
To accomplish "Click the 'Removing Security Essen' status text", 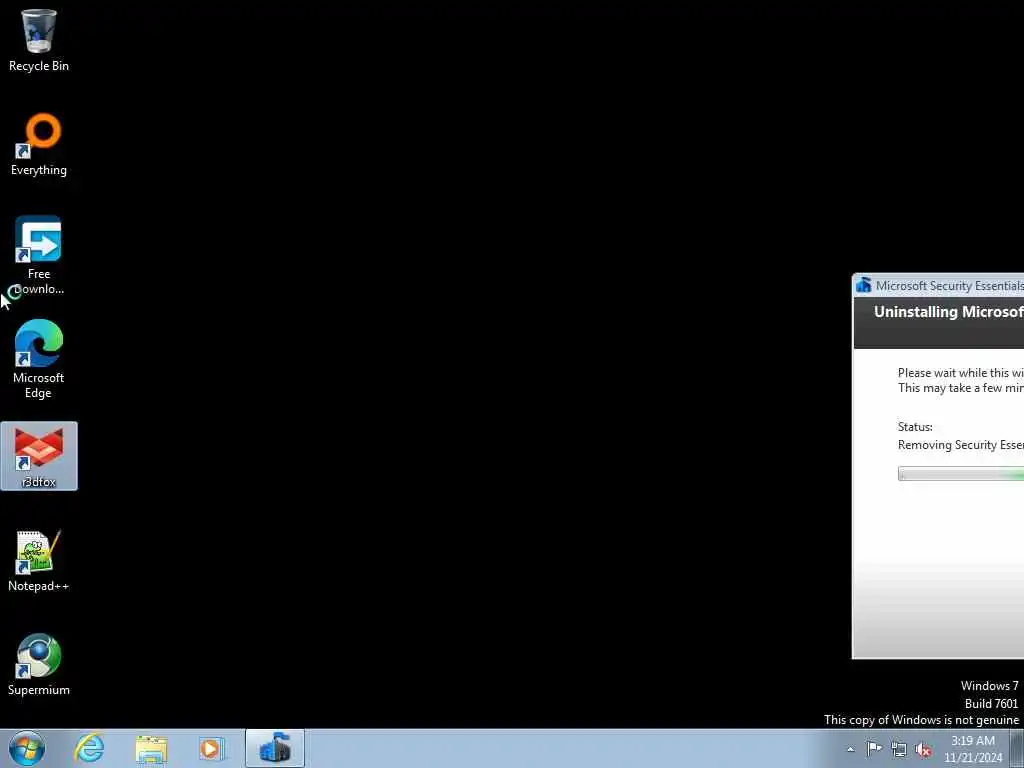I will pos(961,445).
